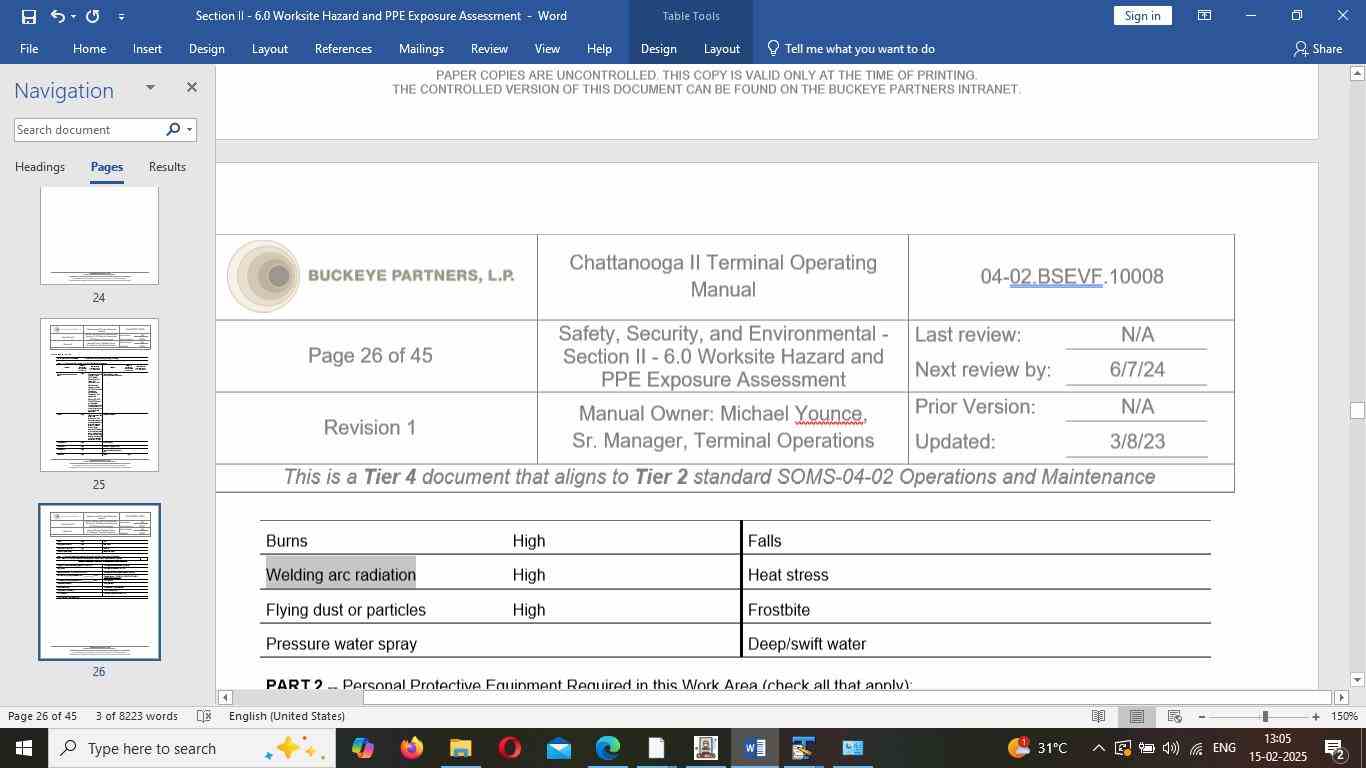Open the Insert ribbon tab

pyautogui.click(x=147, y=48)
